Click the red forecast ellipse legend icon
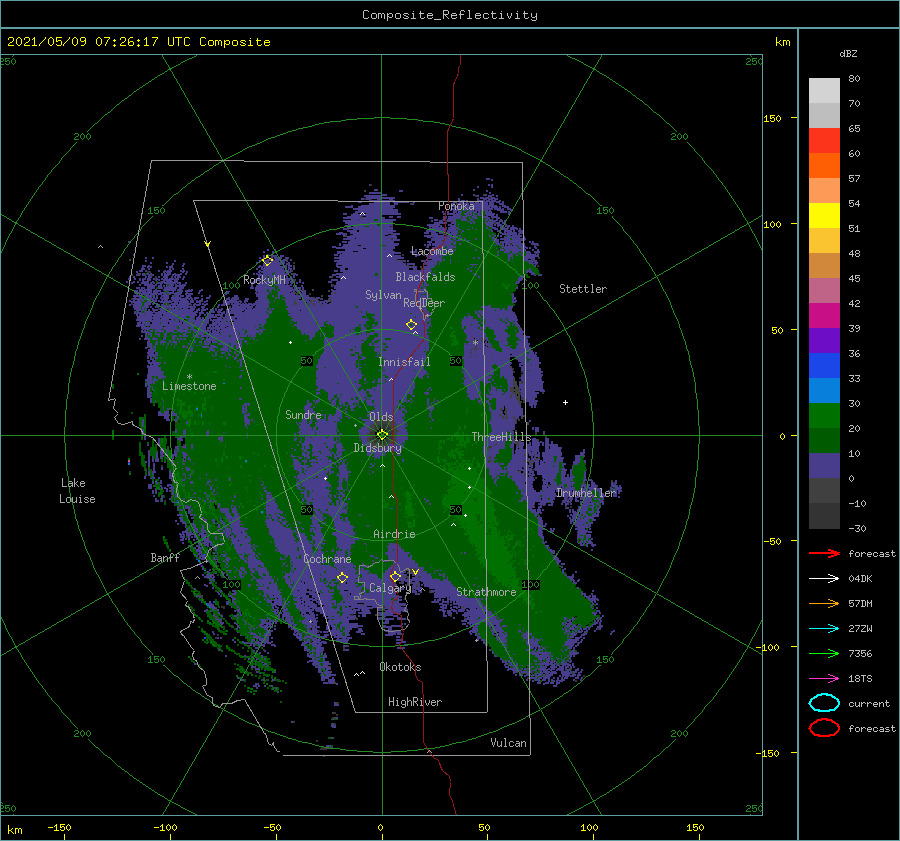The image size is (900, 841). point(824,728)
